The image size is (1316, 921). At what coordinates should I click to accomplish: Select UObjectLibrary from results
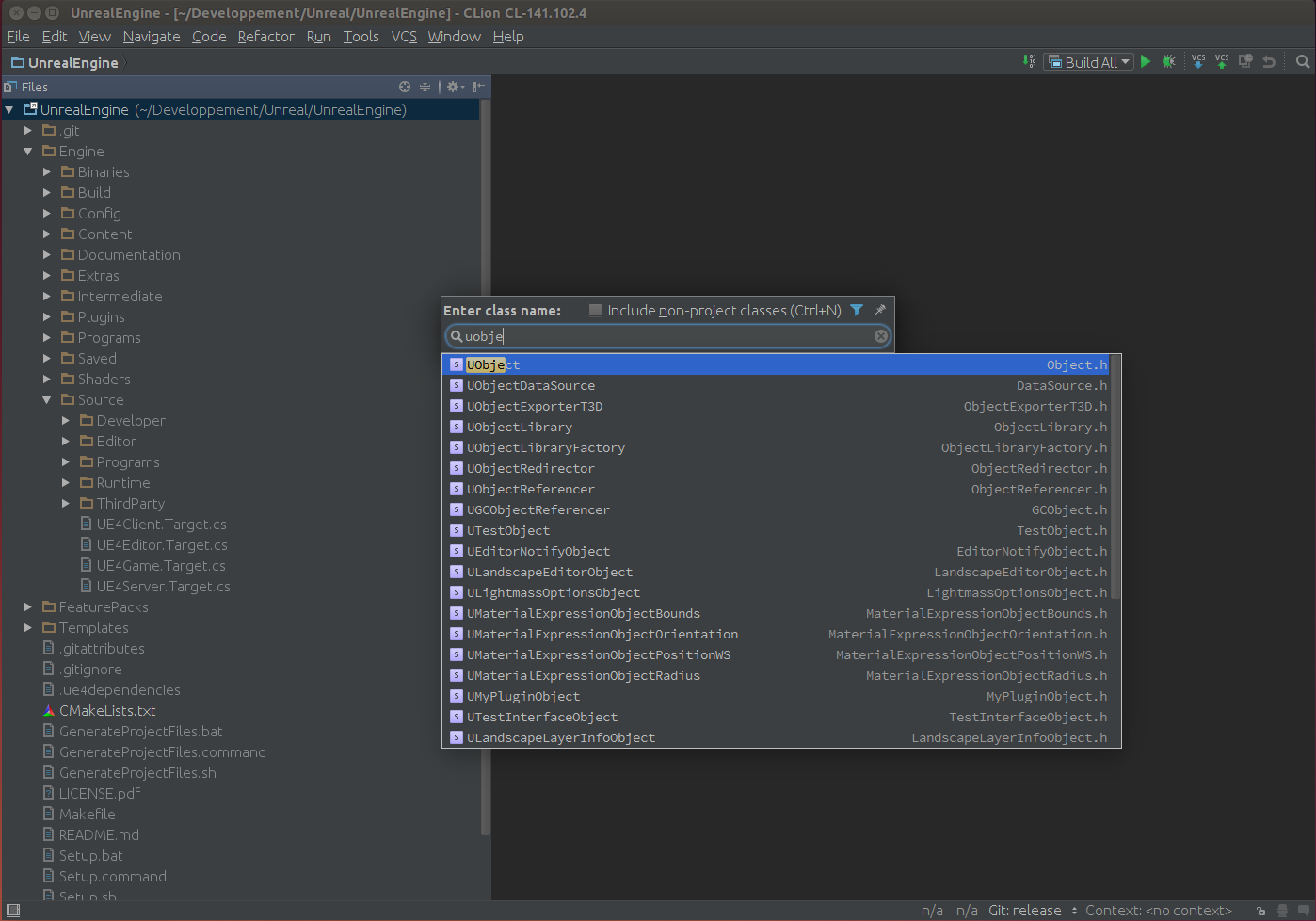click(x=776, y=427)
